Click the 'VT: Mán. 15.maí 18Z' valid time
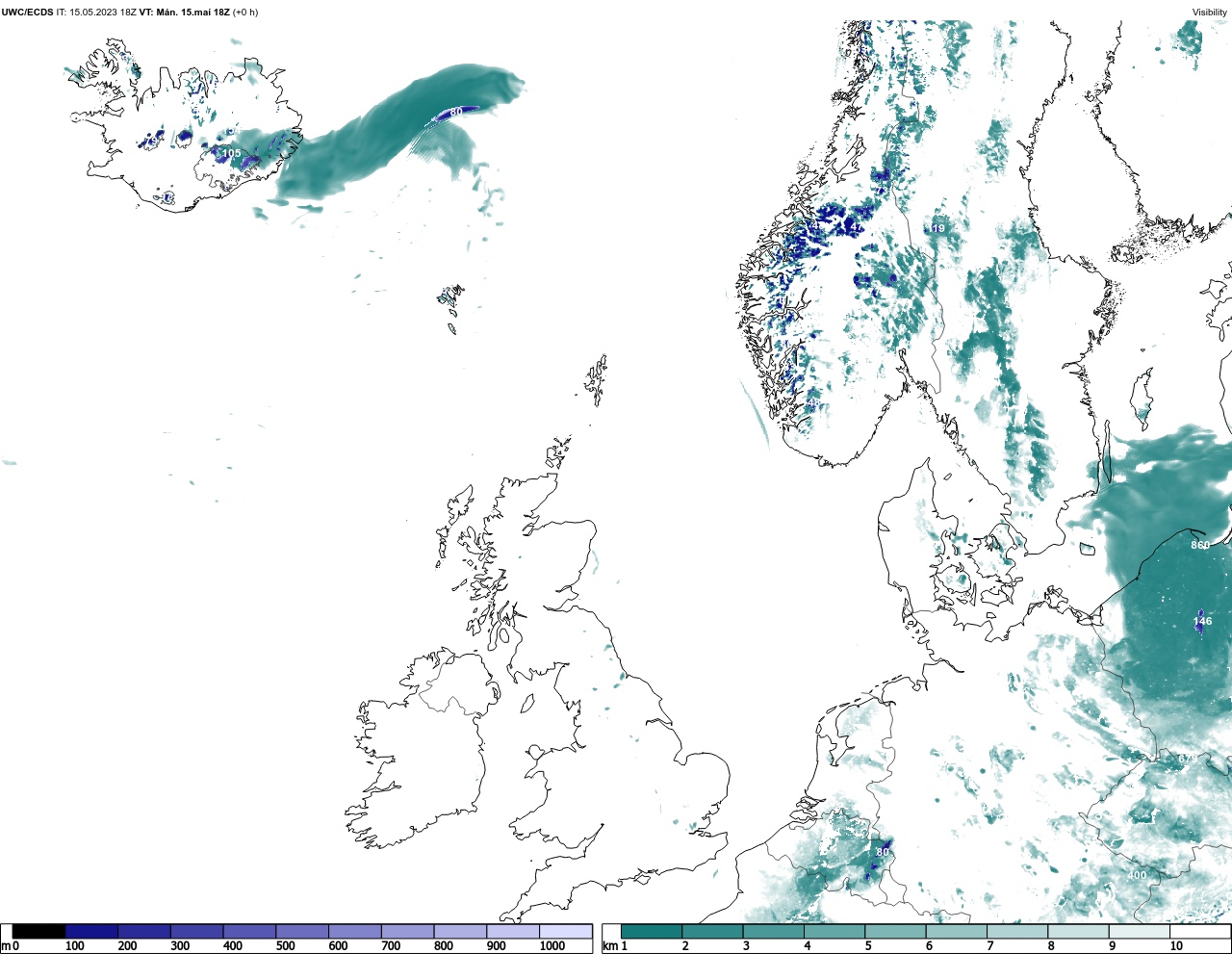The image size is (1232, 954). [x=185, y=13]
